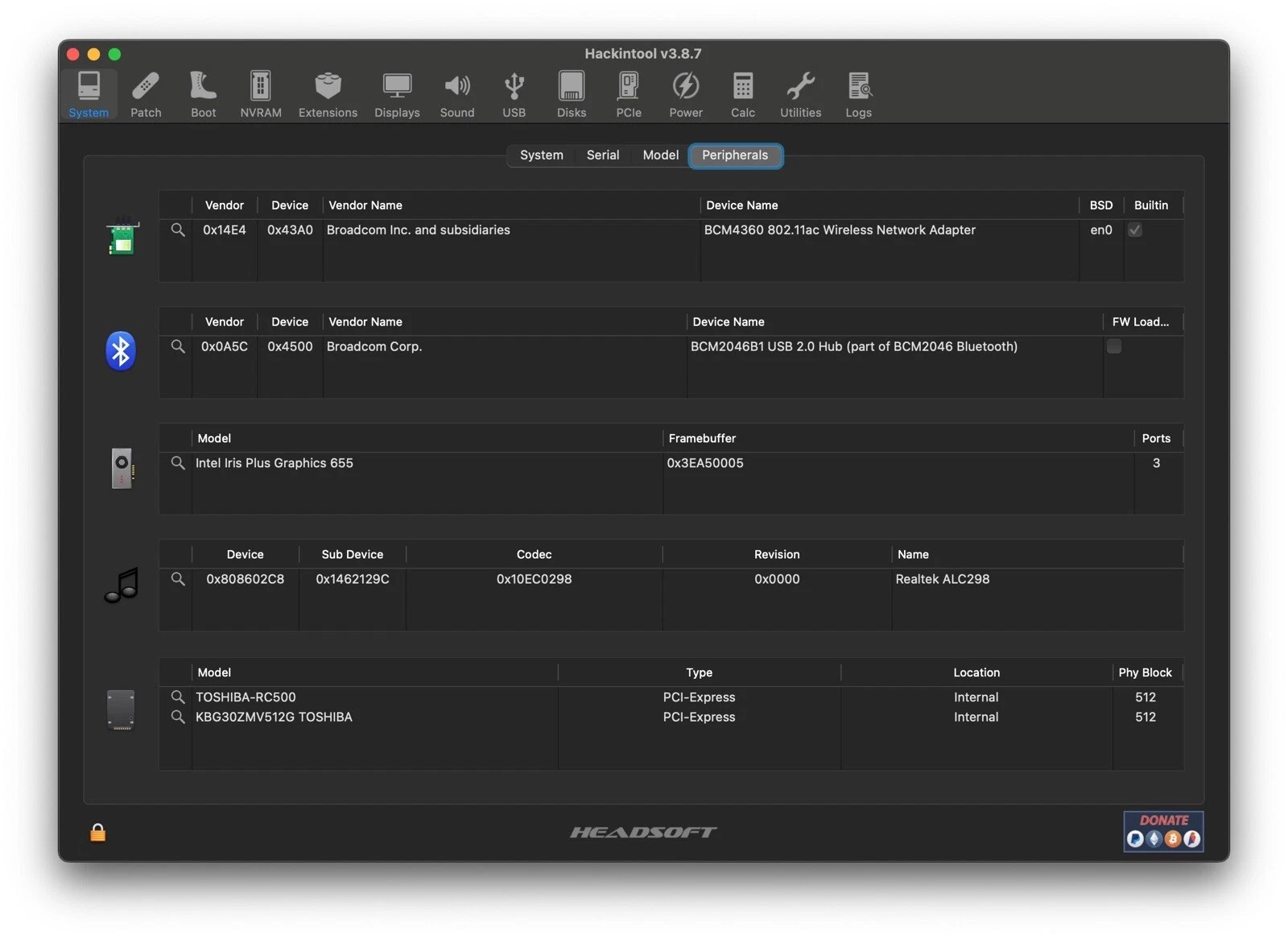Sort network table by Vendor Name header
Image resolution: width=1288 pixels, height=939 pixels.
(365, 205)
